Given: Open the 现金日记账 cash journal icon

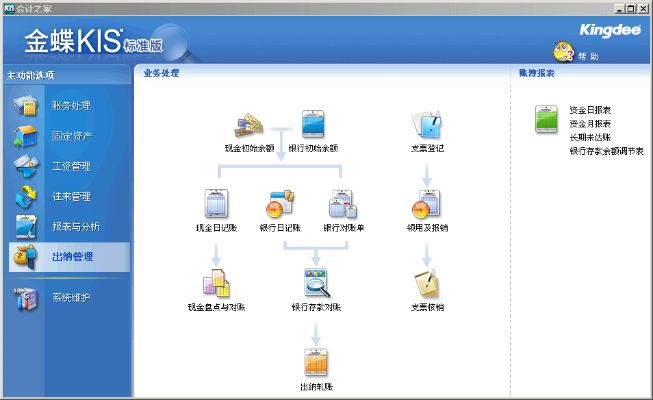Looking at the screenshot, I should 217,204.
